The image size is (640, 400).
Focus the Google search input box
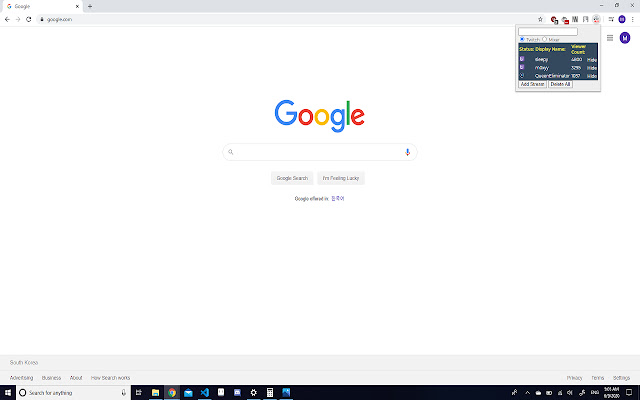tap(320, 152)
